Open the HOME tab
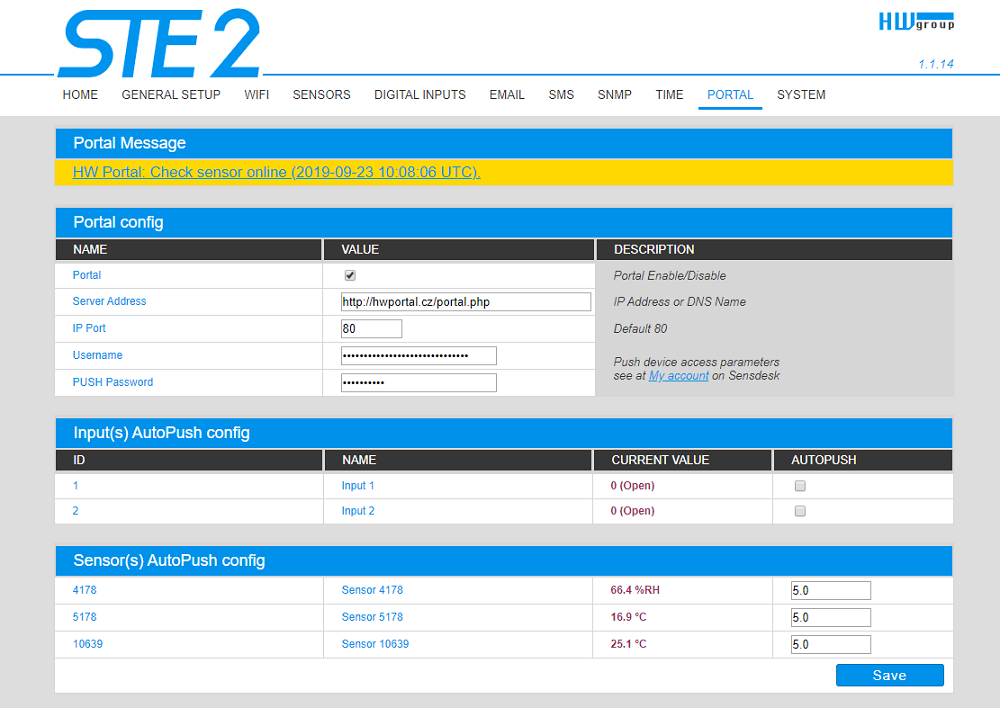This screenshot has height=708, width=1000. click(80, 95)
